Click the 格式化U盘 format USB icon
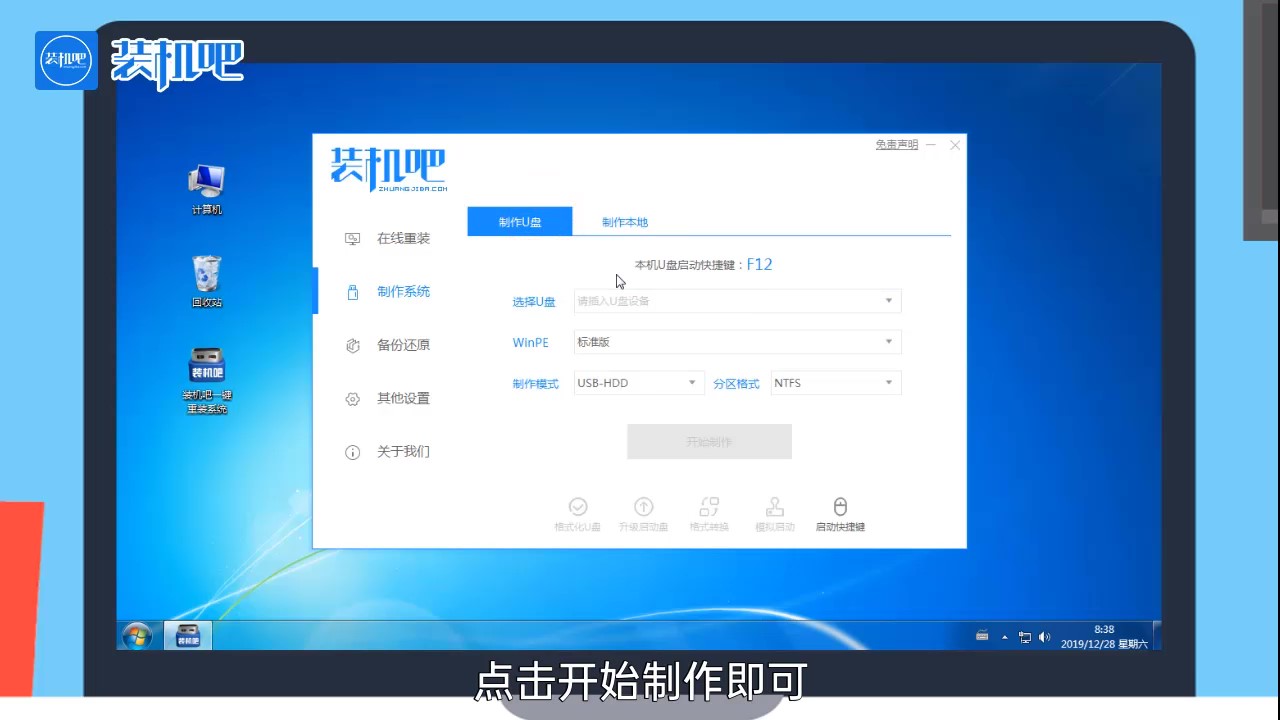Image resolution: width=1280 pixels, height=720 pixels. pyautogui.click(x=577, y=513)
